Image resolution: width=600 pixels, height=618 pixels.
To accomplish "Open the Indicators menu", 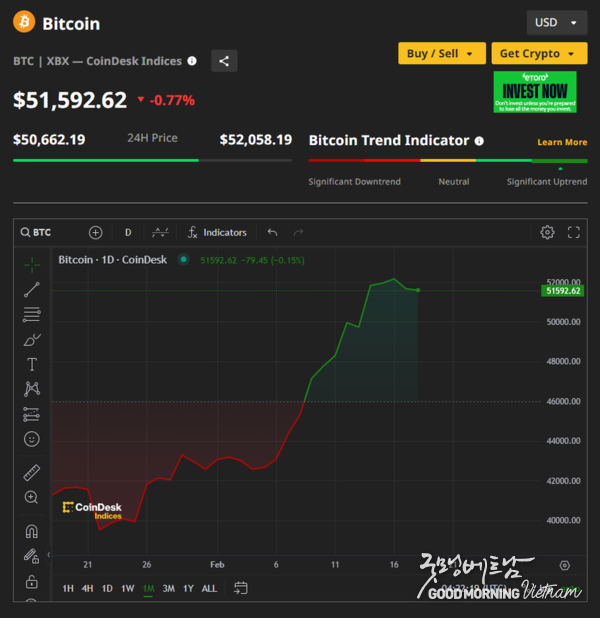I will 217,233.
